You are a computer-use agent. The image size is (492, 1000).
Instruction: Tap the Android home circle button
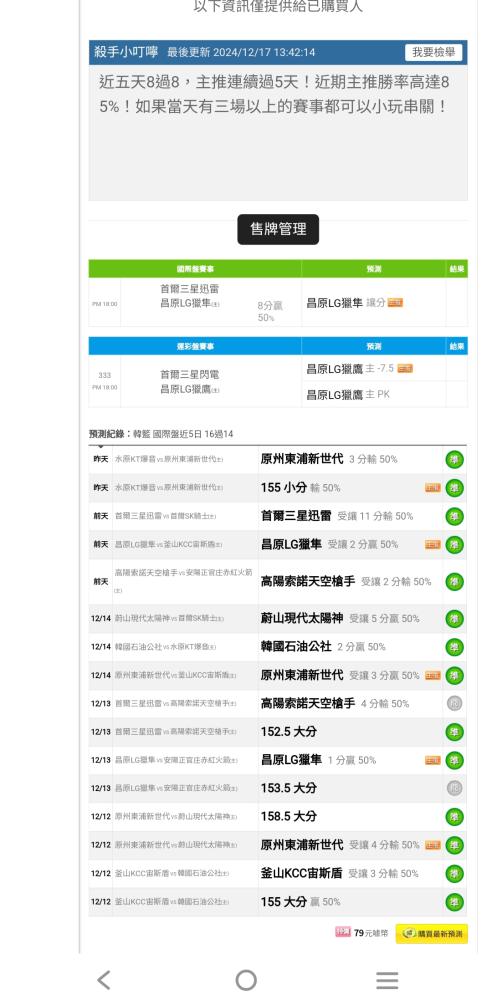click(x=246, y=980)
